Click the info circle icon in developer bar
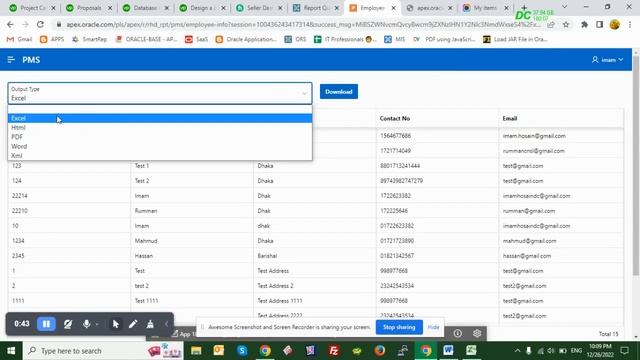The height and width of the screenshot is (360, 640). point(458,333)
